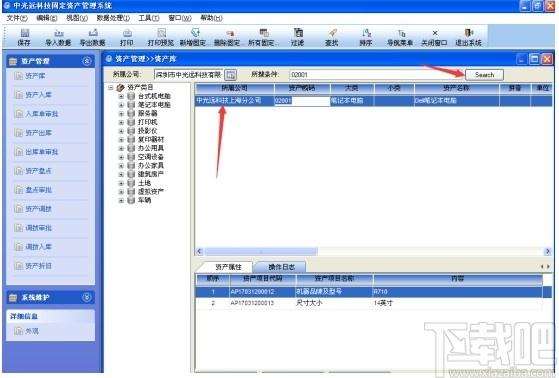Click the 所属公司 input field
The width and height of the screenshot is (559, 378).
pos(189,75)
